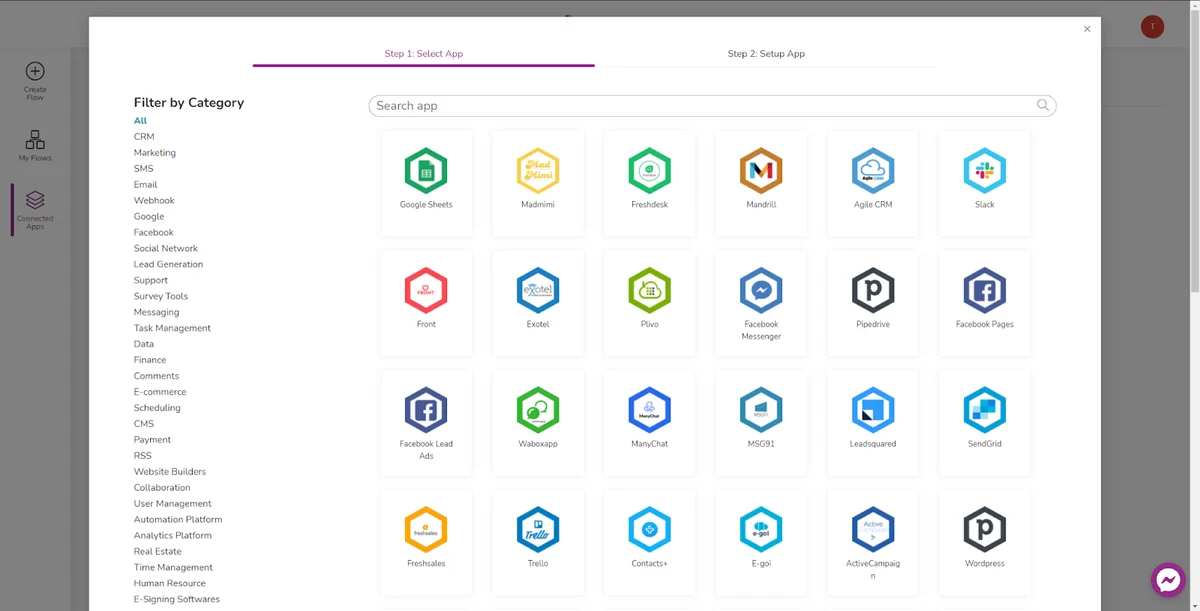Filter apps by Real Estate category
The image size is (1200, 611).
click(x=158, y=552)
